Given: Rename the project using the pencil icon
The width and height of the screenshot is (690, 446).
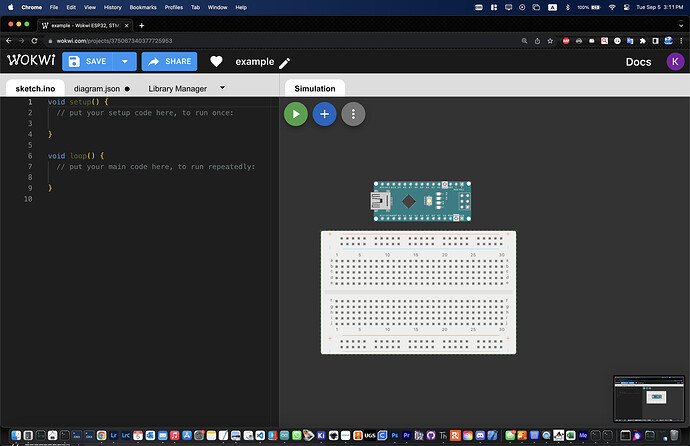Looking at the screenshot, I should click(285, 62).
